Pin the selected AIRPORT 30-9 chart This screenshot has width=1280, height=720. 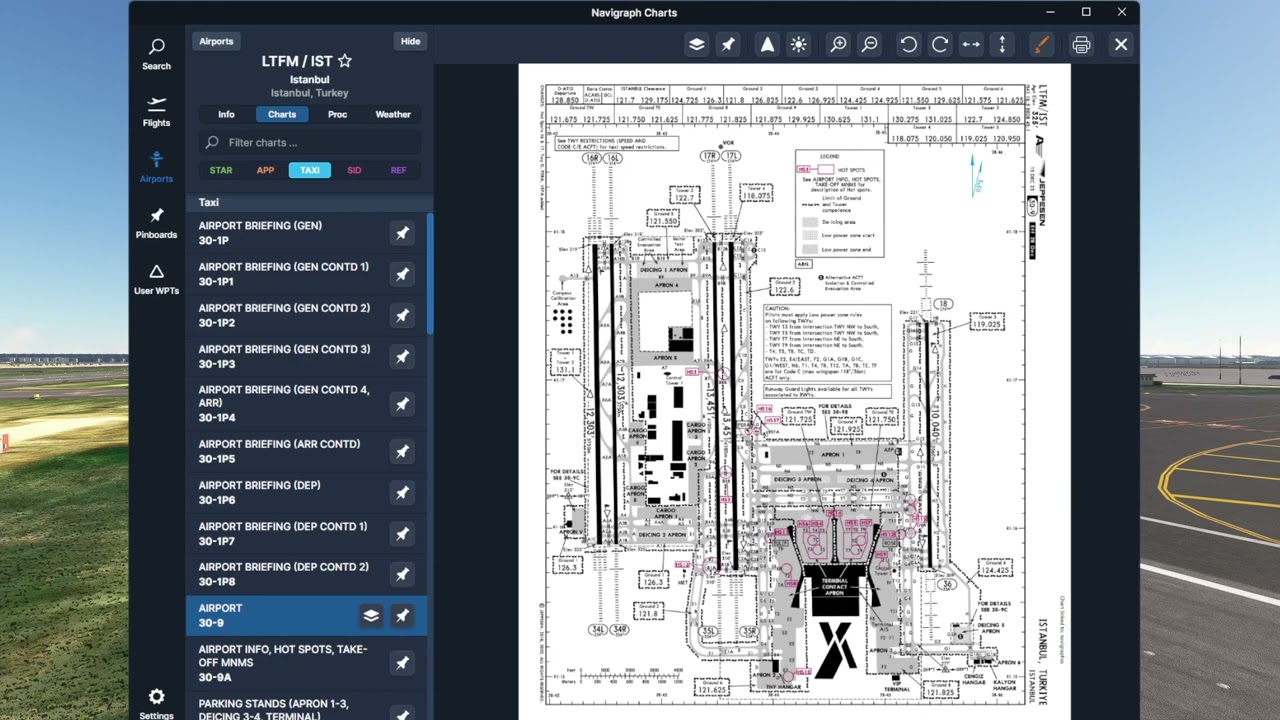coord(402,616)
